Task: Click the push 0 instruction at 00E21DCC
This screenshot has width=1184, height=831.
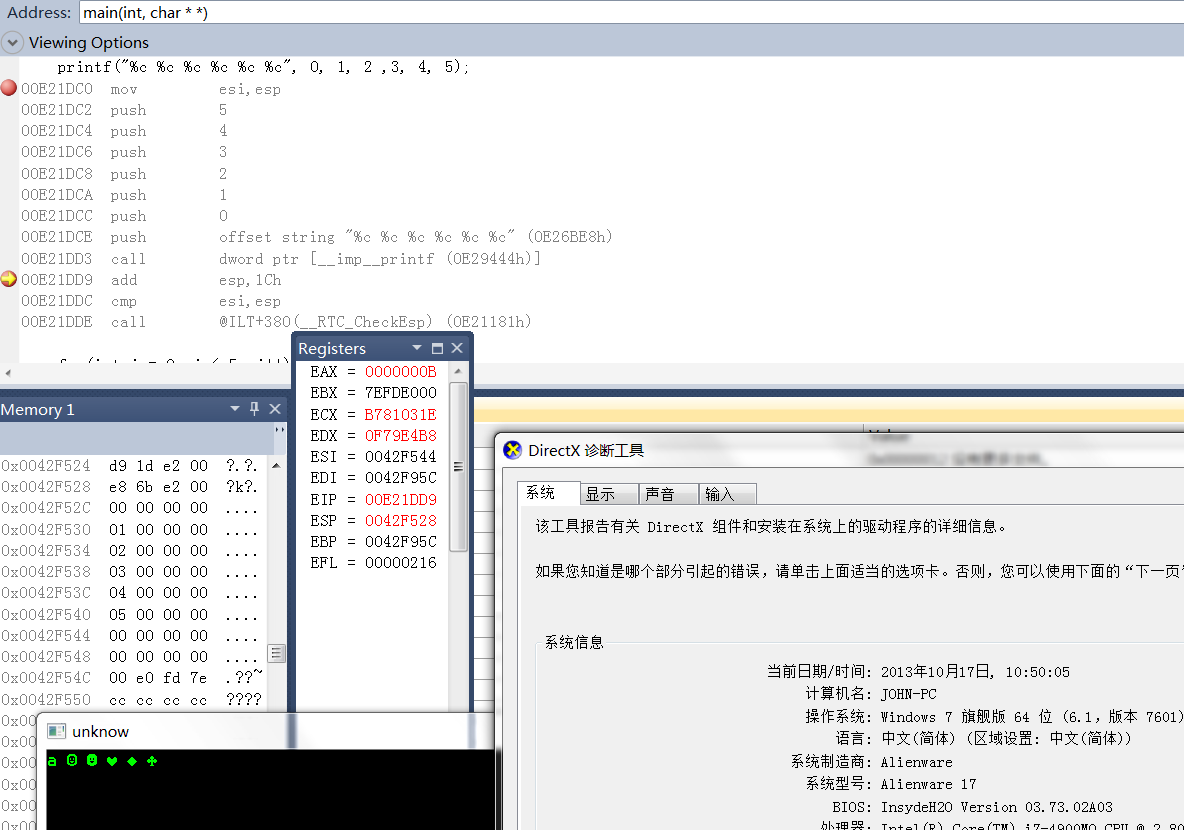Action: point(125,216)
